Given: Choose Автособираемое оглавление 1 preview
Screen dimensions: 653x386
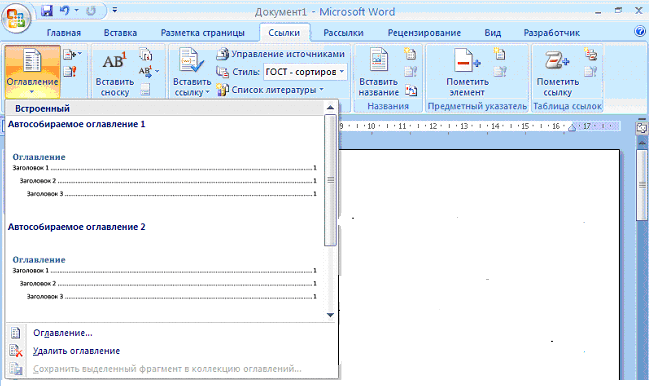Looking at the screenshot, I should [x=164, y=167].
